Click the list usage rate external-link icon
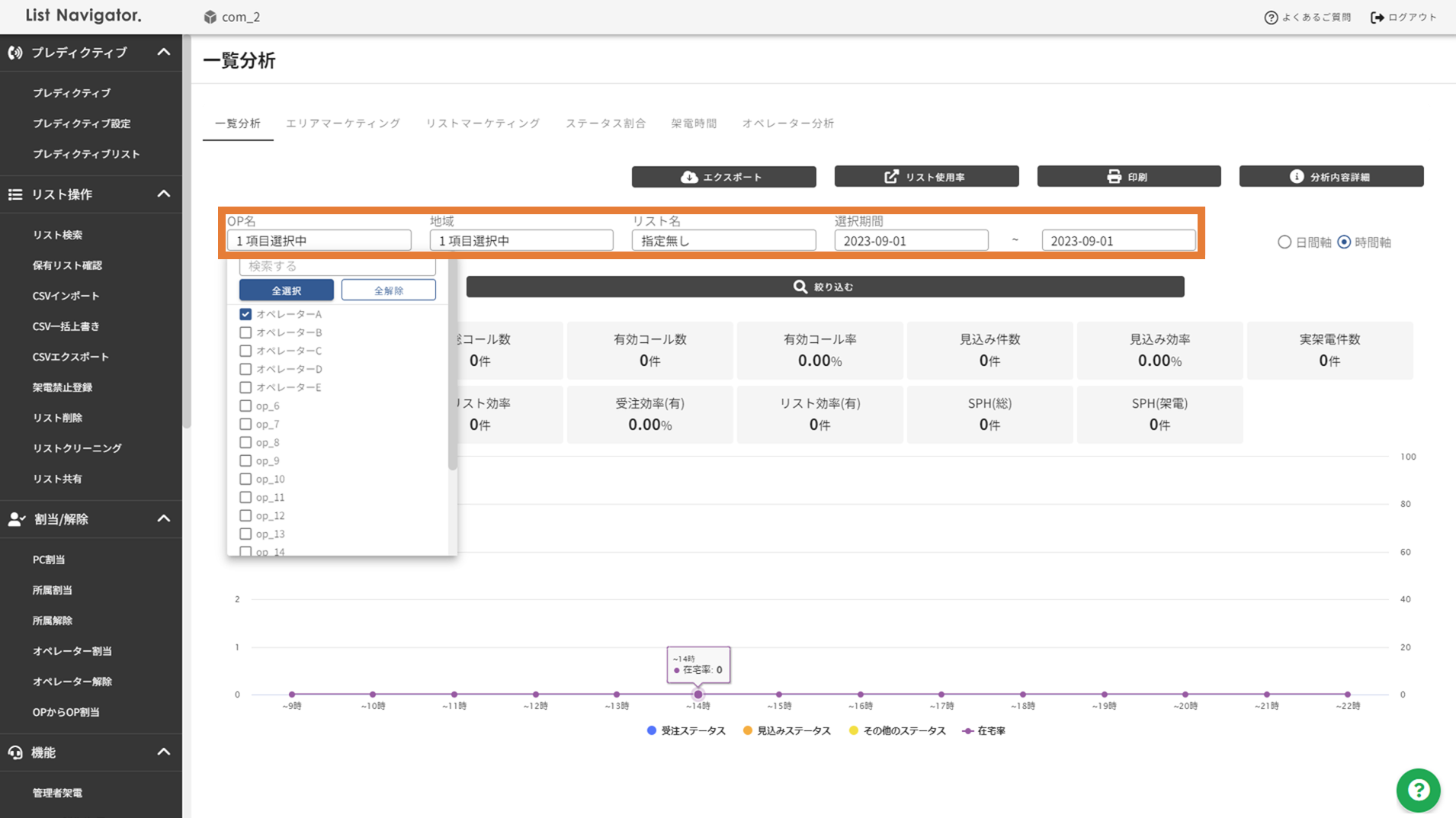Screen dimensions: 1456x818 tap(891, 177)
